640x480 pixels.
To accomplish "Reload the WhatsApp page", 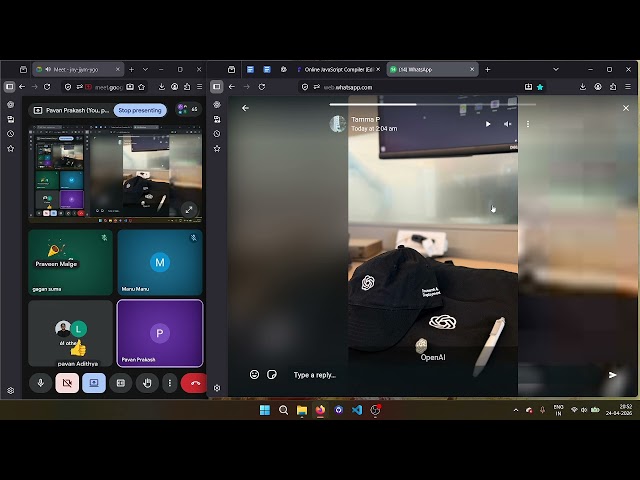I will pyautogui.click(x=262, y=87).
